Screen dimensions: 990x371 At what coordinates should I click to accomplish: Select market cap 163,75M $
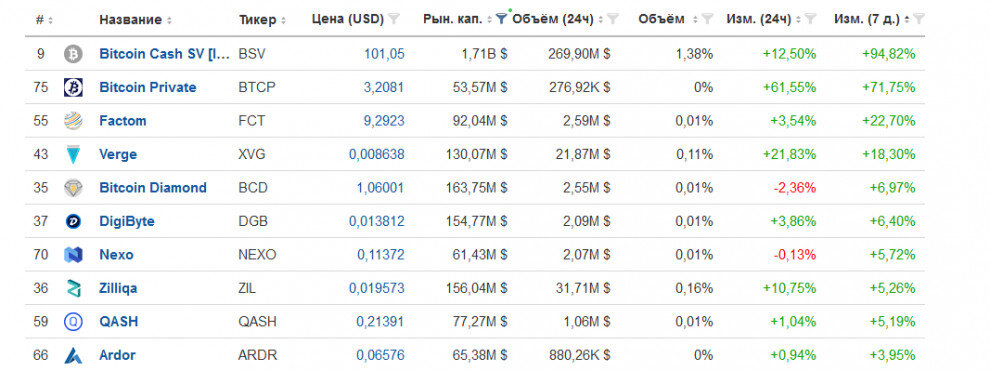coord(476,188)
